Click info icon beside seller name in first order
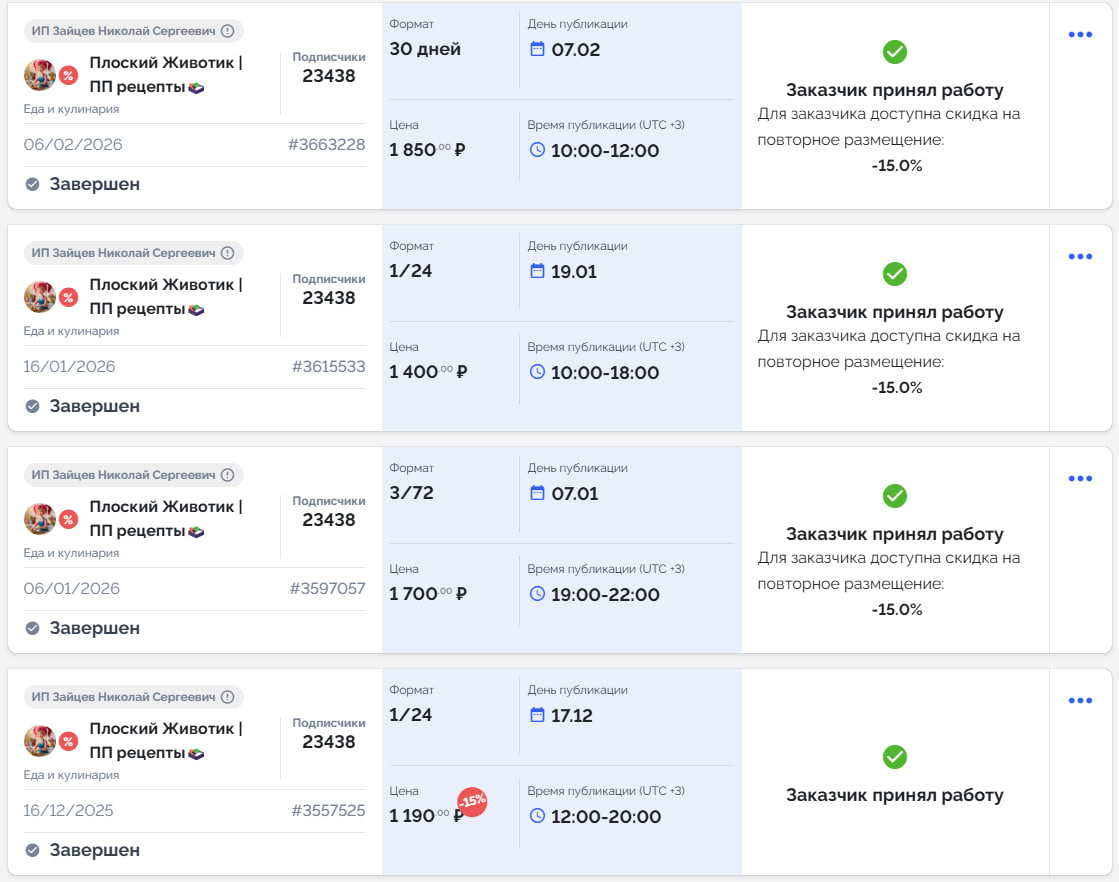The image size is (1119, 882). coord(228,31)
